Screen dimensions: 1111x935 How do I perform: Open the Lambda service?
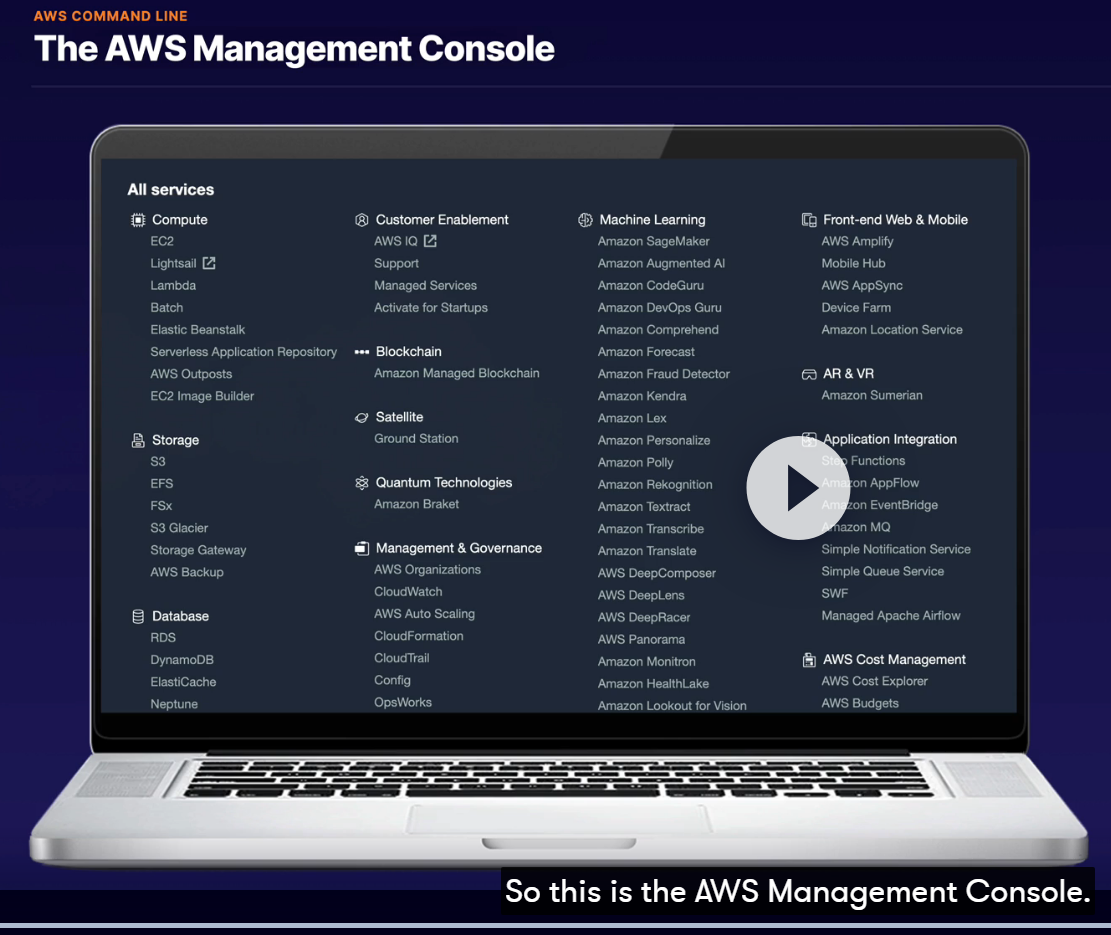pos(173,285)
